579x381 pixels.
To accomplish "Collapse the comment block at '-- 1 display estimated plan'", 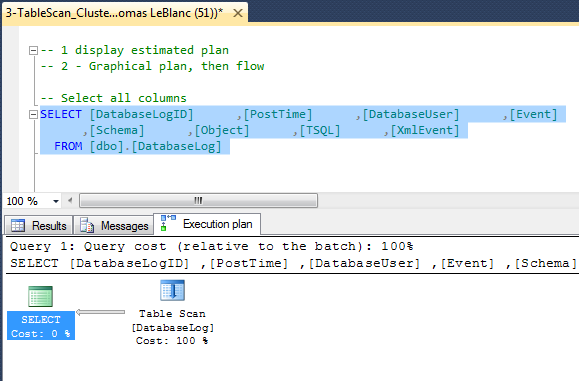I will pos(34,50).
